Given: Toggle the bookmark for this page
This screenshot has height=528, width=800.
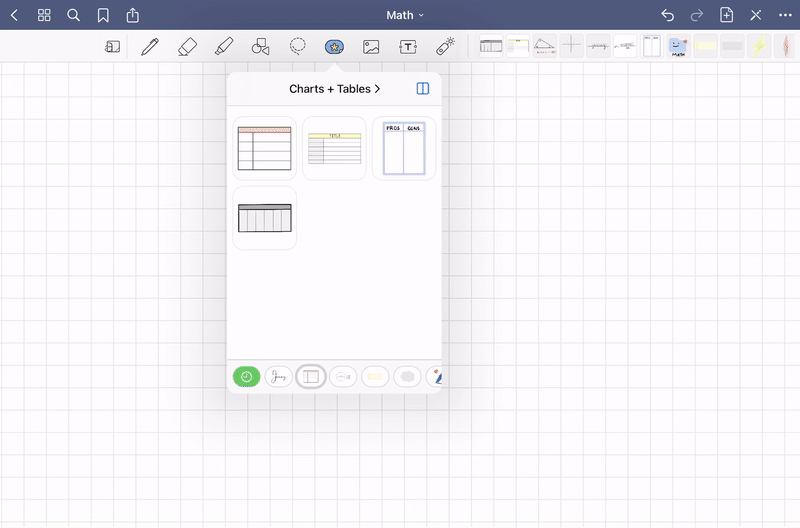Looking at the screenshot, I should click(x=103, y=15).
